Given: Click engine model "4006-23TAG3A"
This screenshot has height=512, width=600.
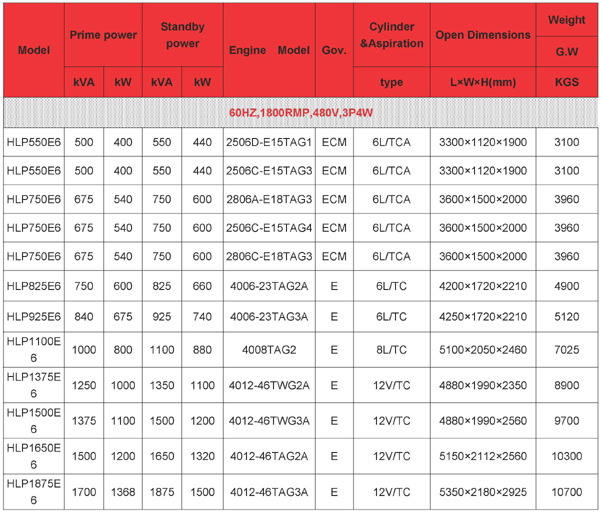Looking at the screenshot, I should click(269, 316).
